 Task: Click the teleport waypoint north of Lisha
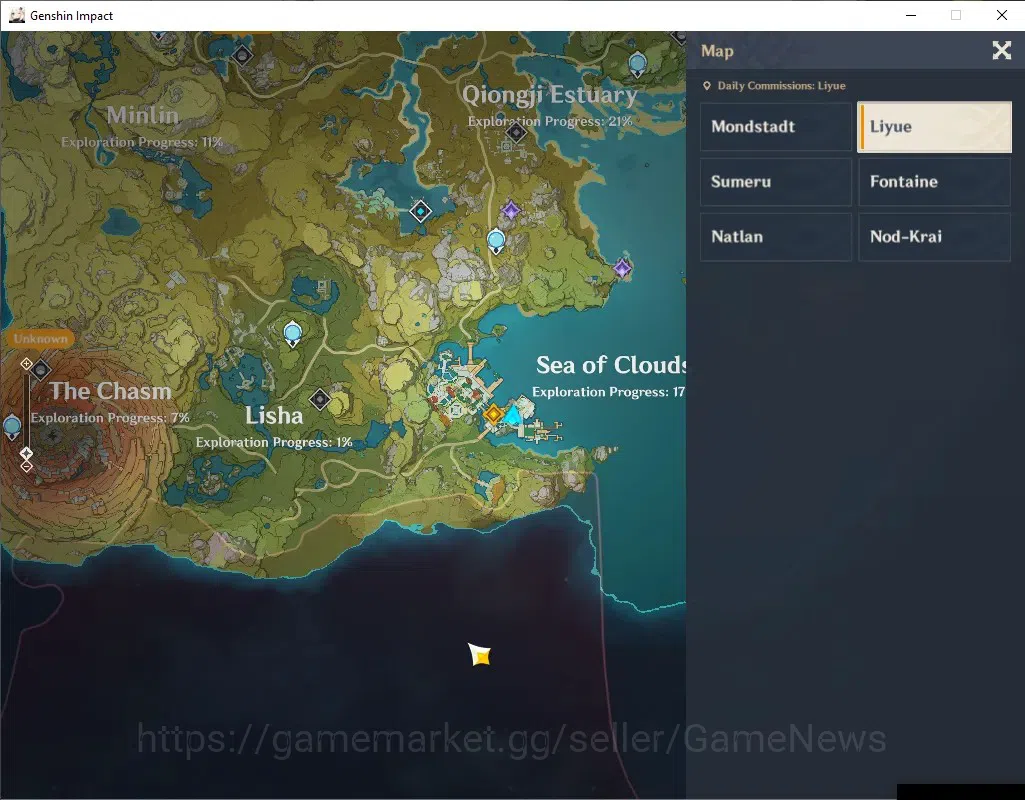point(292,333)
